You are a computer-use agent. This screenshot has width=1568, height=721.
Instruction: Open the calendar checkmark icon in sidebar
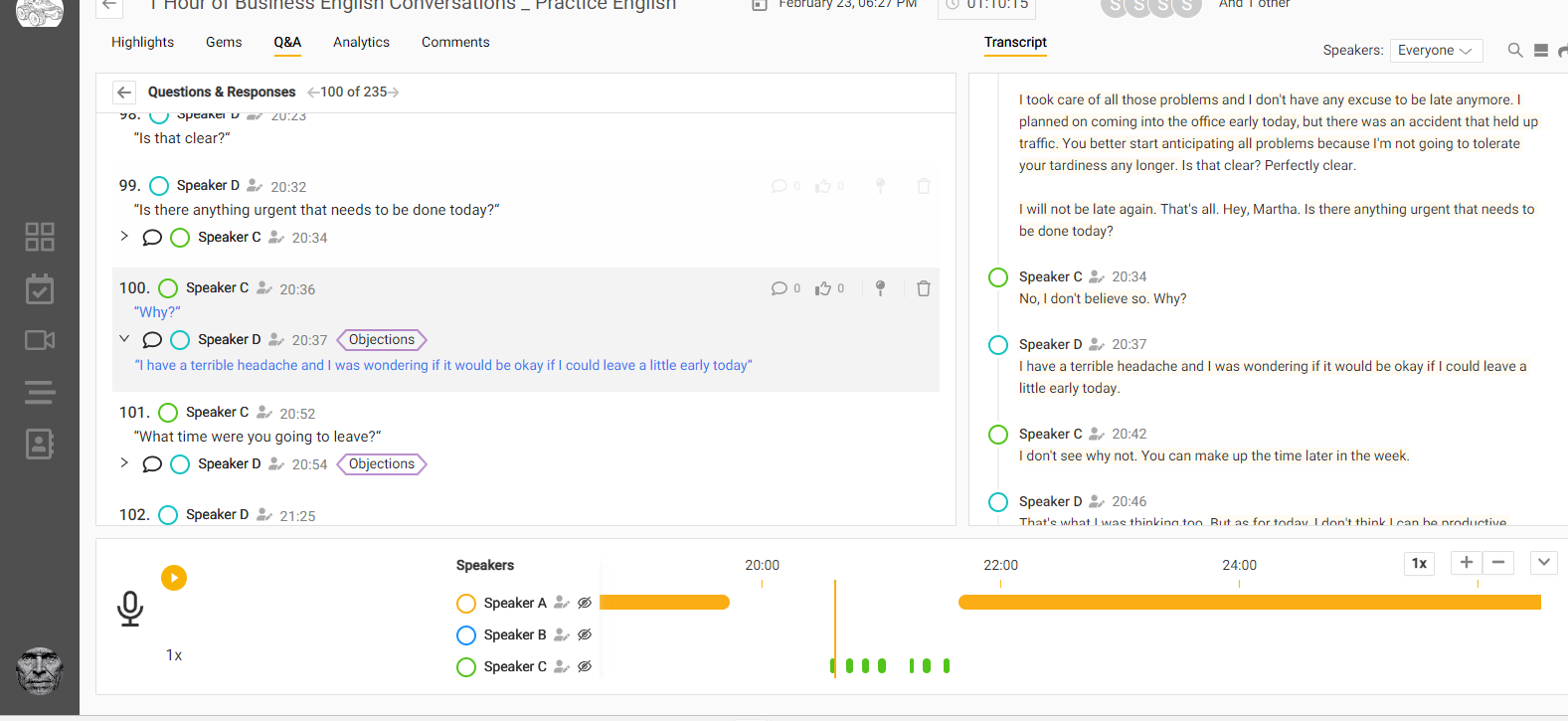(x=40, y=289)
